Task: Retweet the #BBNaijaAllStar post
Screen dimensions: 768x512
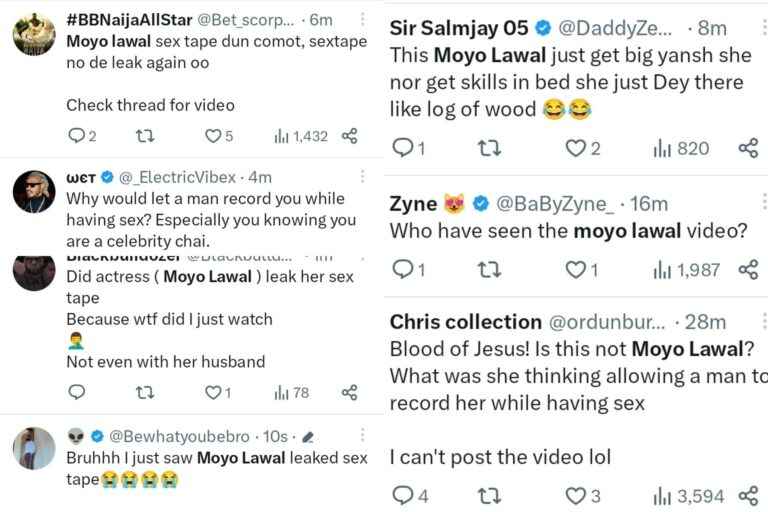Action: click(145, 136)
